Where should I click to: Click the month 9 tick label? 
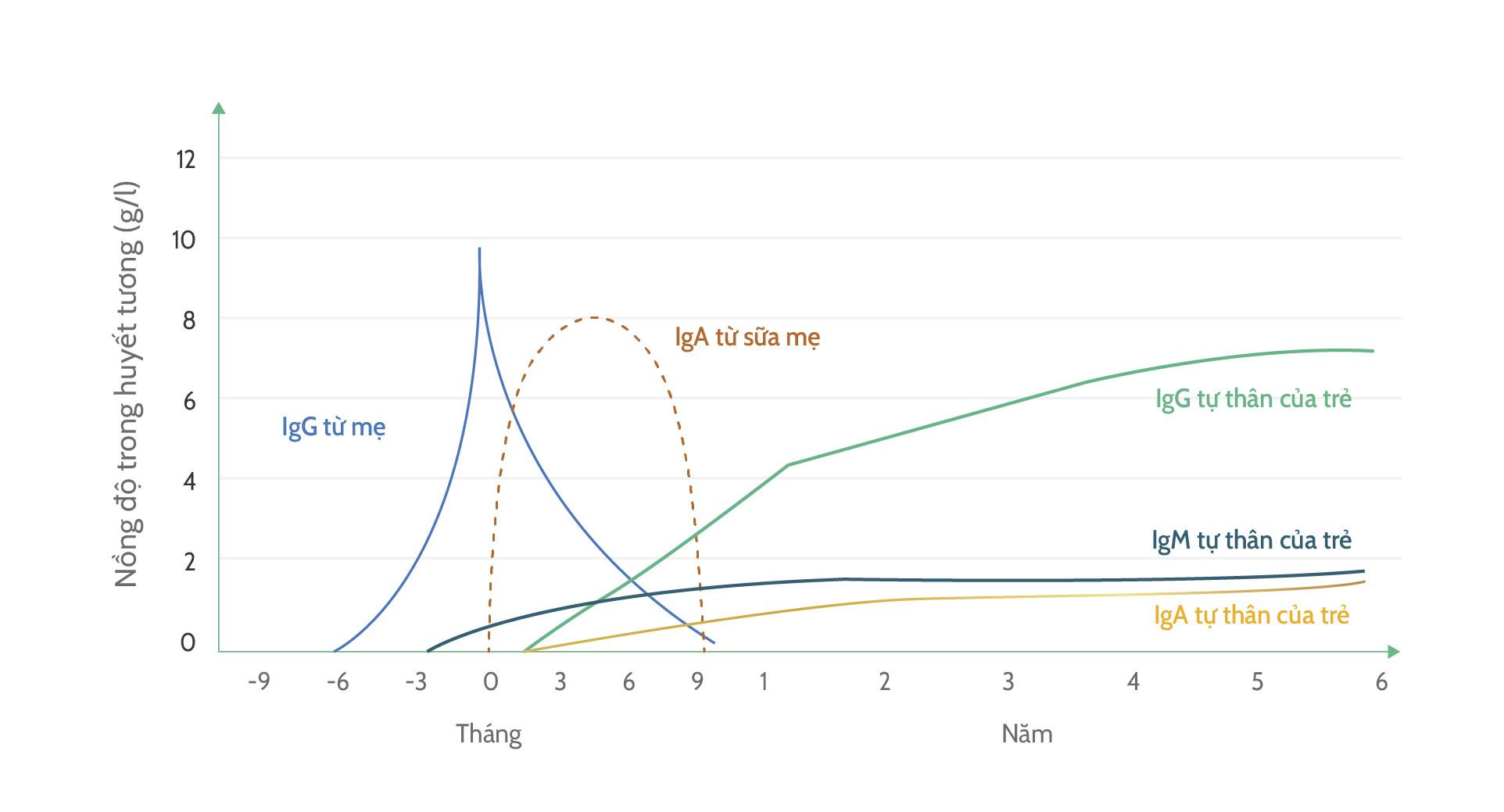tap(697, 681)
